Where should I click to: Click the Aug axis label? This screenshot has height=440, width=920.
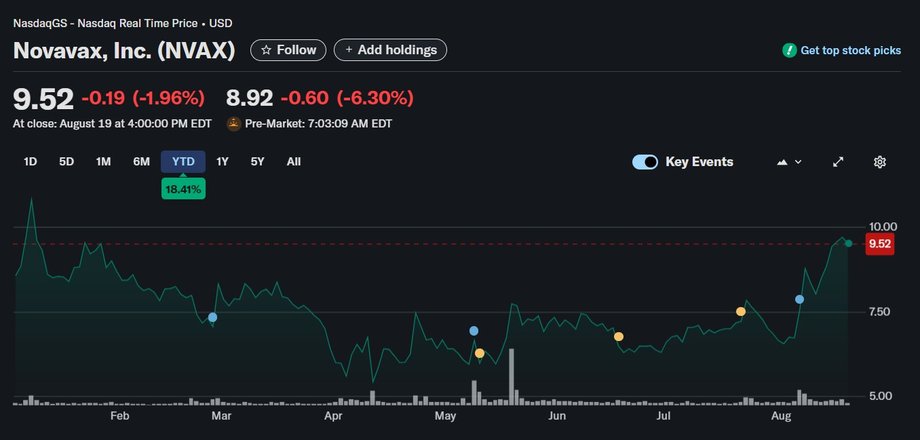pyautogui.click(x=781, y=416)
